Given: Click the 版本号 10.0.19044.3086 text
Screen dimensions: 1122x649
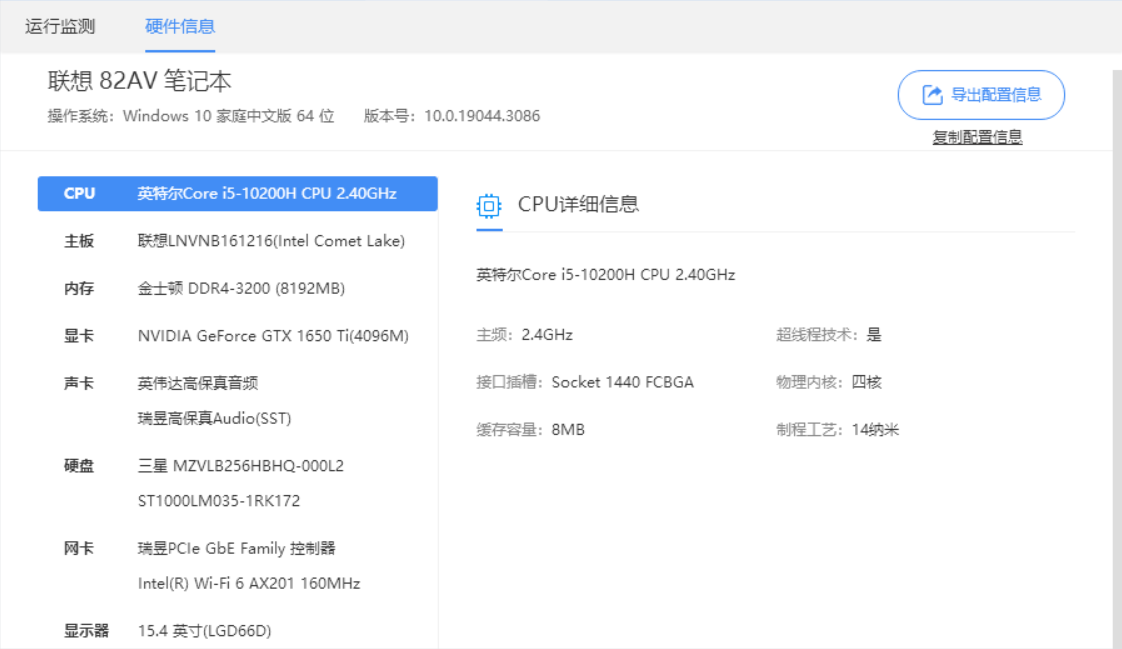Looking at the screenshot, I should click(x=452, y=116).
